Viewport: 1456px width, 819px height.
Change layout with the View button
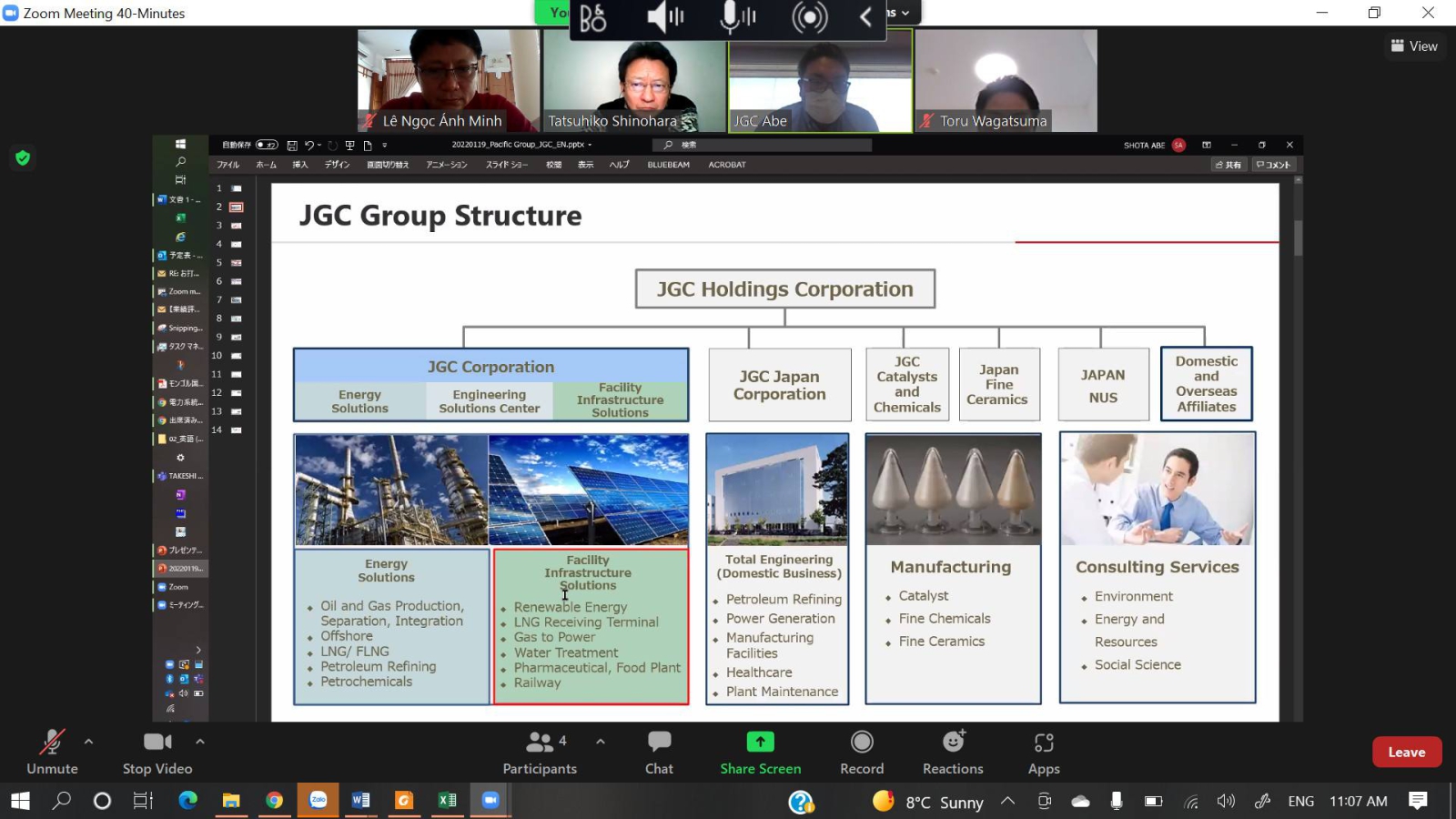click(1414, 46)
